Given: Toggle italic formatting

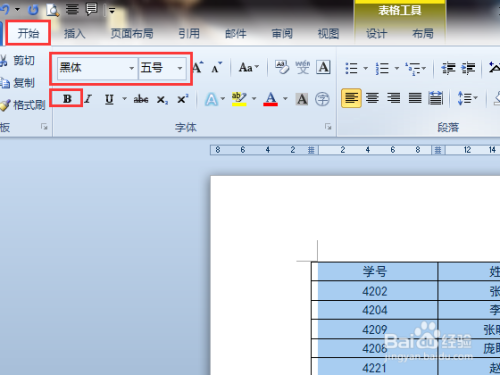Looking at the screenshot, I should pos(88,99).
